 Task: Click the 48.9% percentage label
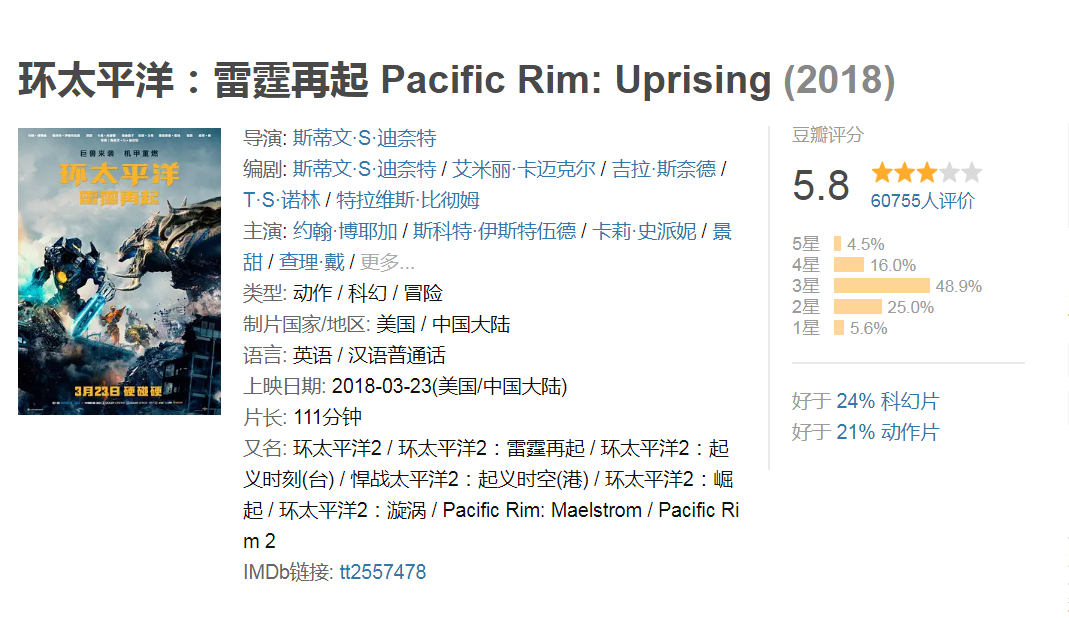click(x=959, y=286)
